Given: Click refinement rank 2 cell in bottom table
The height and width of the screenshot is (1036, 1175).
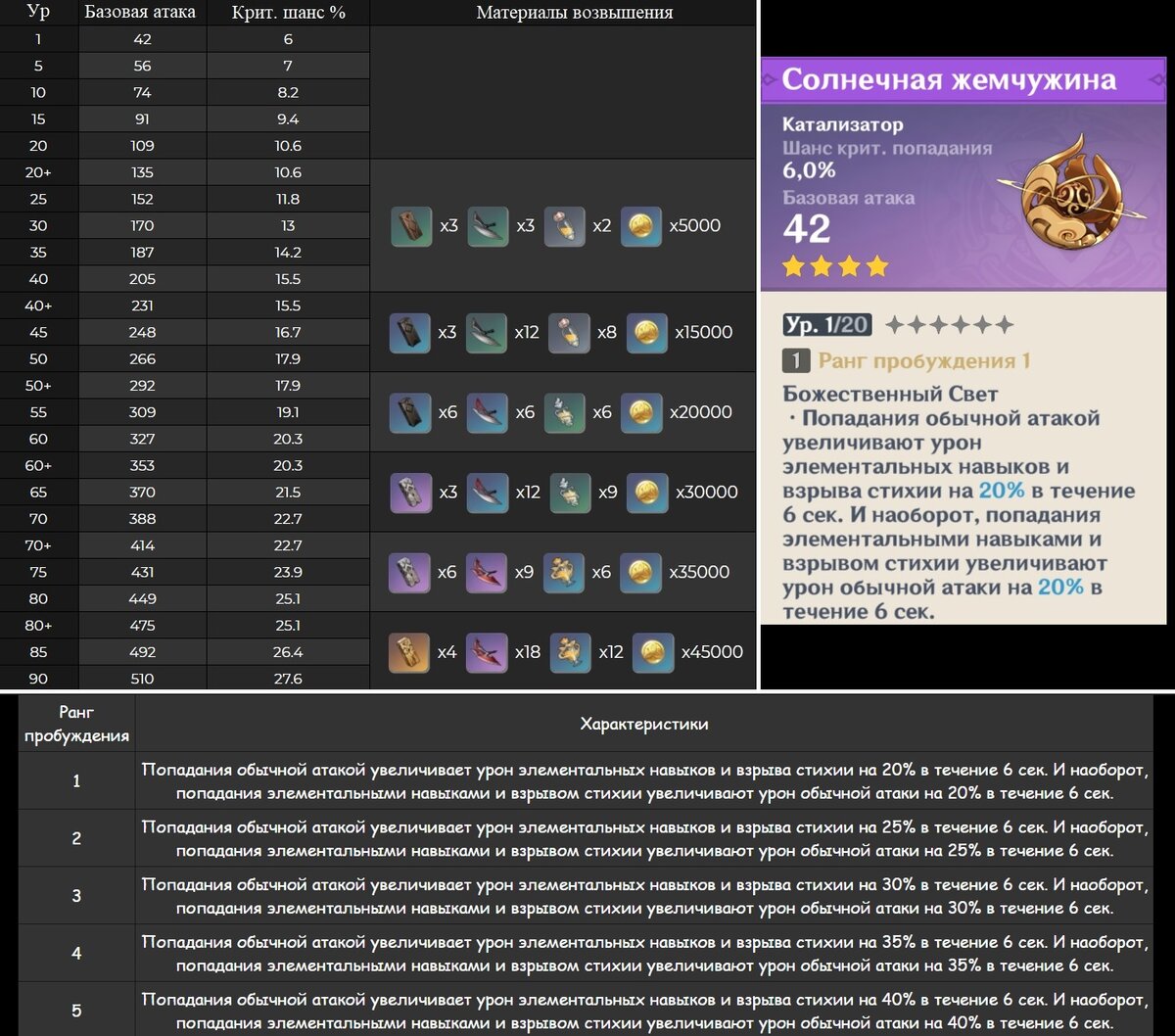Looking at the screenshot, I should click(76, 838).
